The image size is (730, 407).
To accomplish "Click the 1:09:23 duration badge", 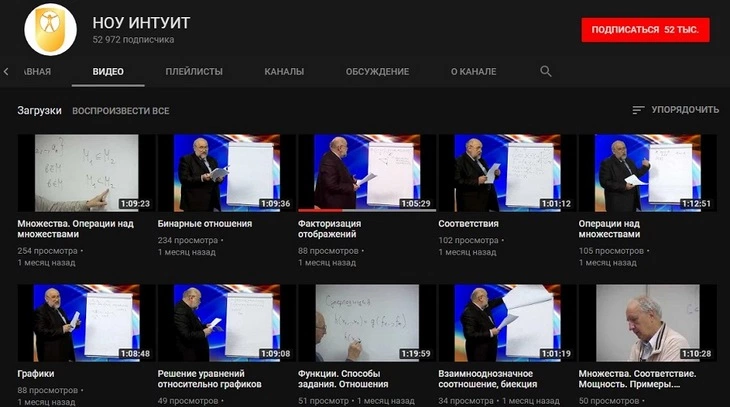I will coord(135,204).
